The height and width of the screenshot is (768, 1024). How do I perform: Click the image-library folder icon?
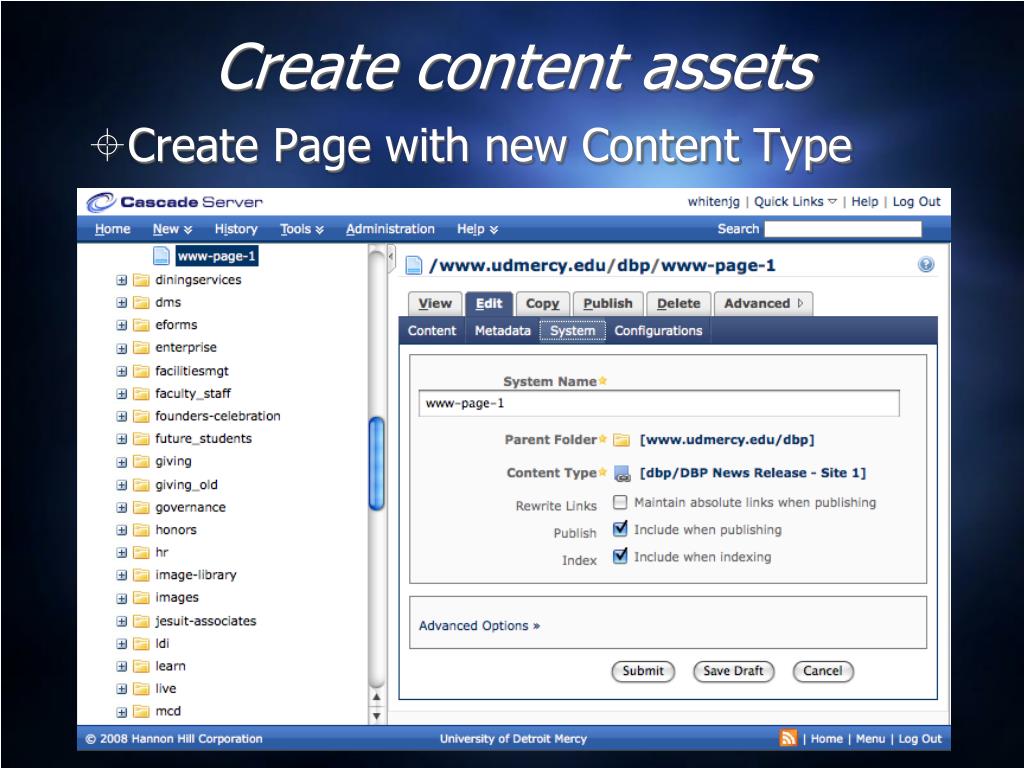point(141,575)
